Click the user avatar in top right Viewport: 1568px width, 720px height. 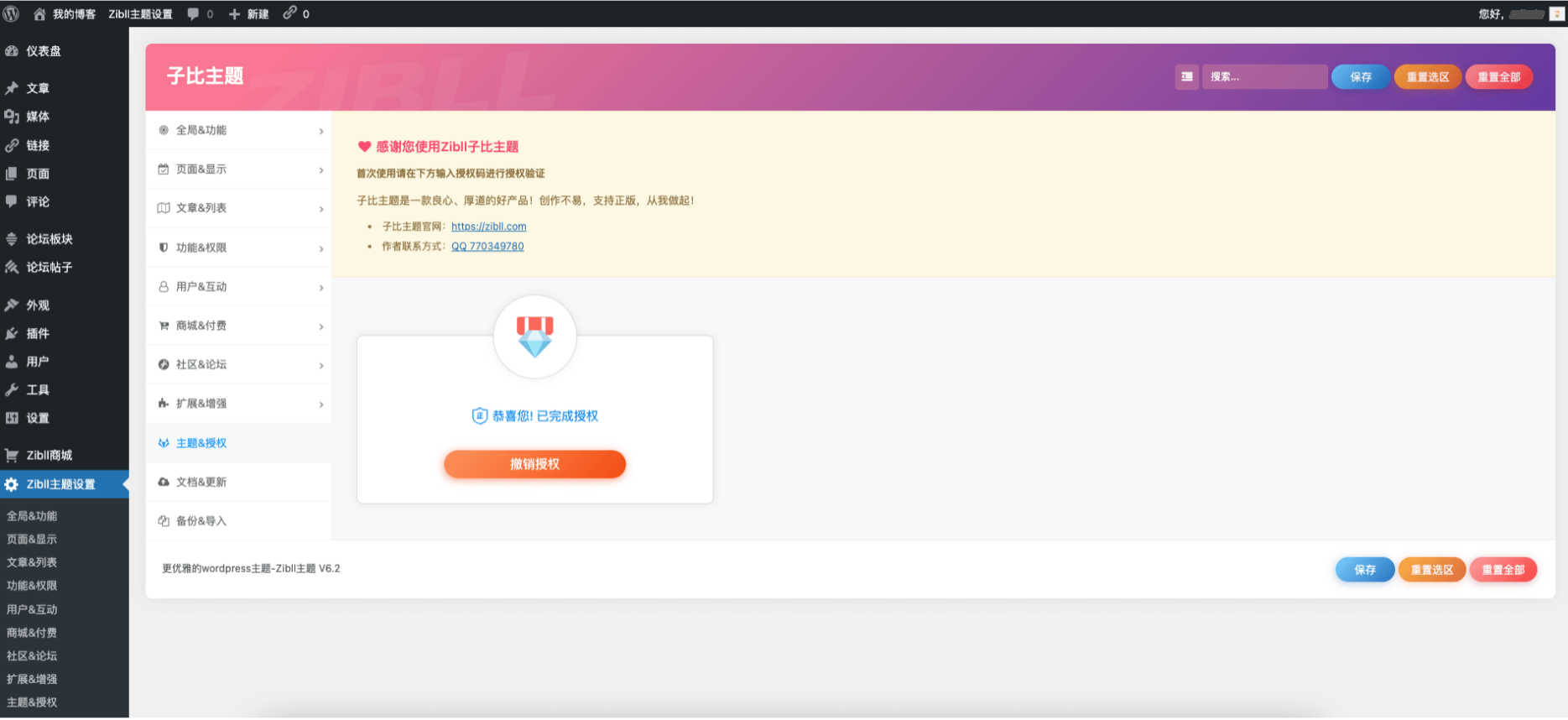click(x=1556, y=14)
